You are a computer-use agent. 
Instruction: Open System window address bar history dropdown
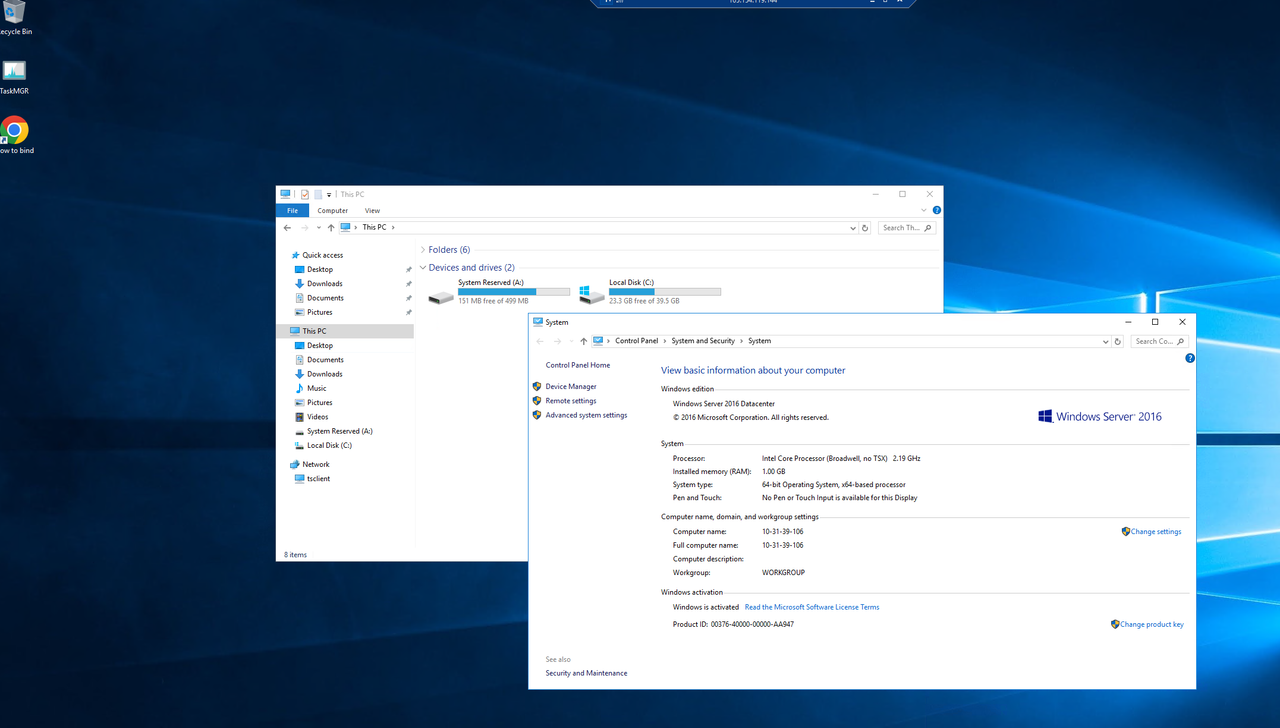click(1105, 341)
